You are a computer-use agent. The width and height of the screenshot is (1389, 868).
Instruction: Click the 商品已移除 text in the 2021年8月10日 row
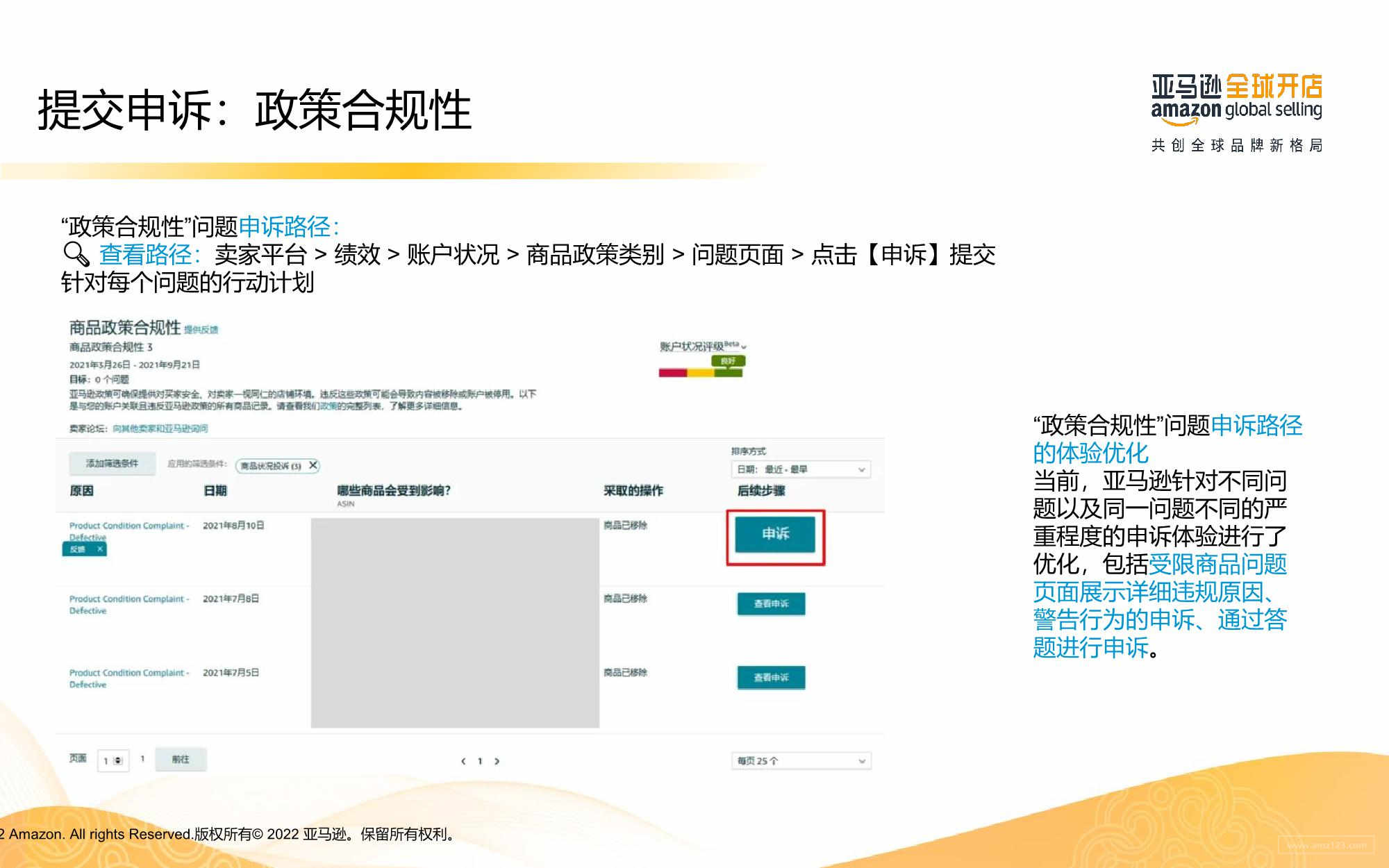625,526
